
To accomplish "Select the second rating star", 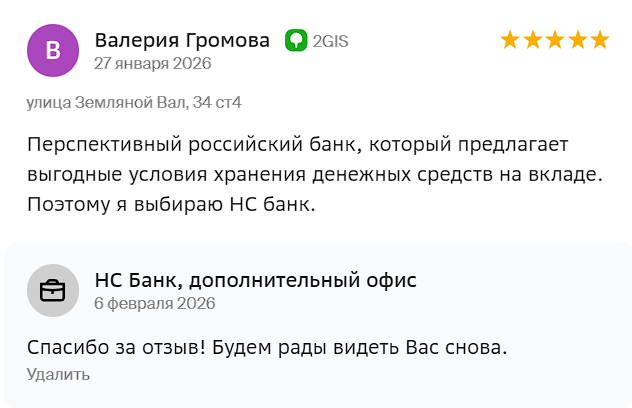I will pos(532,40).
